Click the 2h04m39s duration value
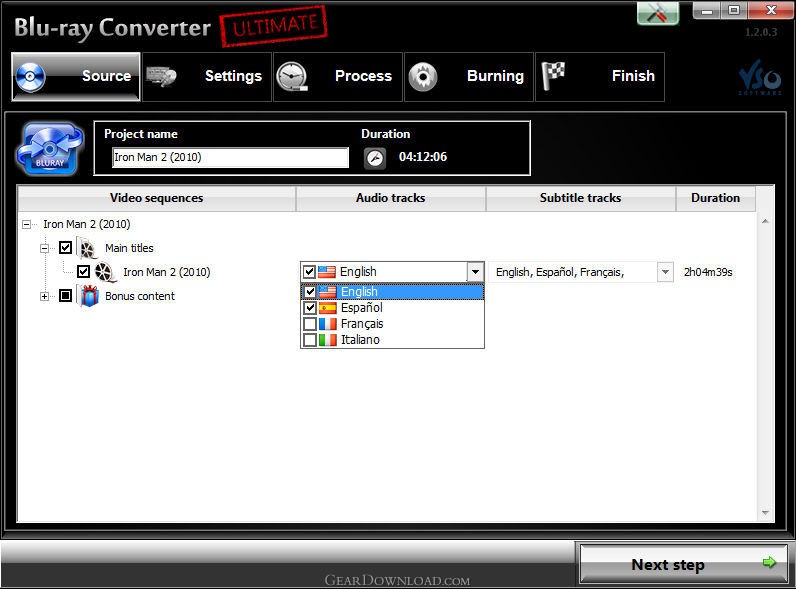The width and height of the screenshot is (796, 589). [708, 272]
